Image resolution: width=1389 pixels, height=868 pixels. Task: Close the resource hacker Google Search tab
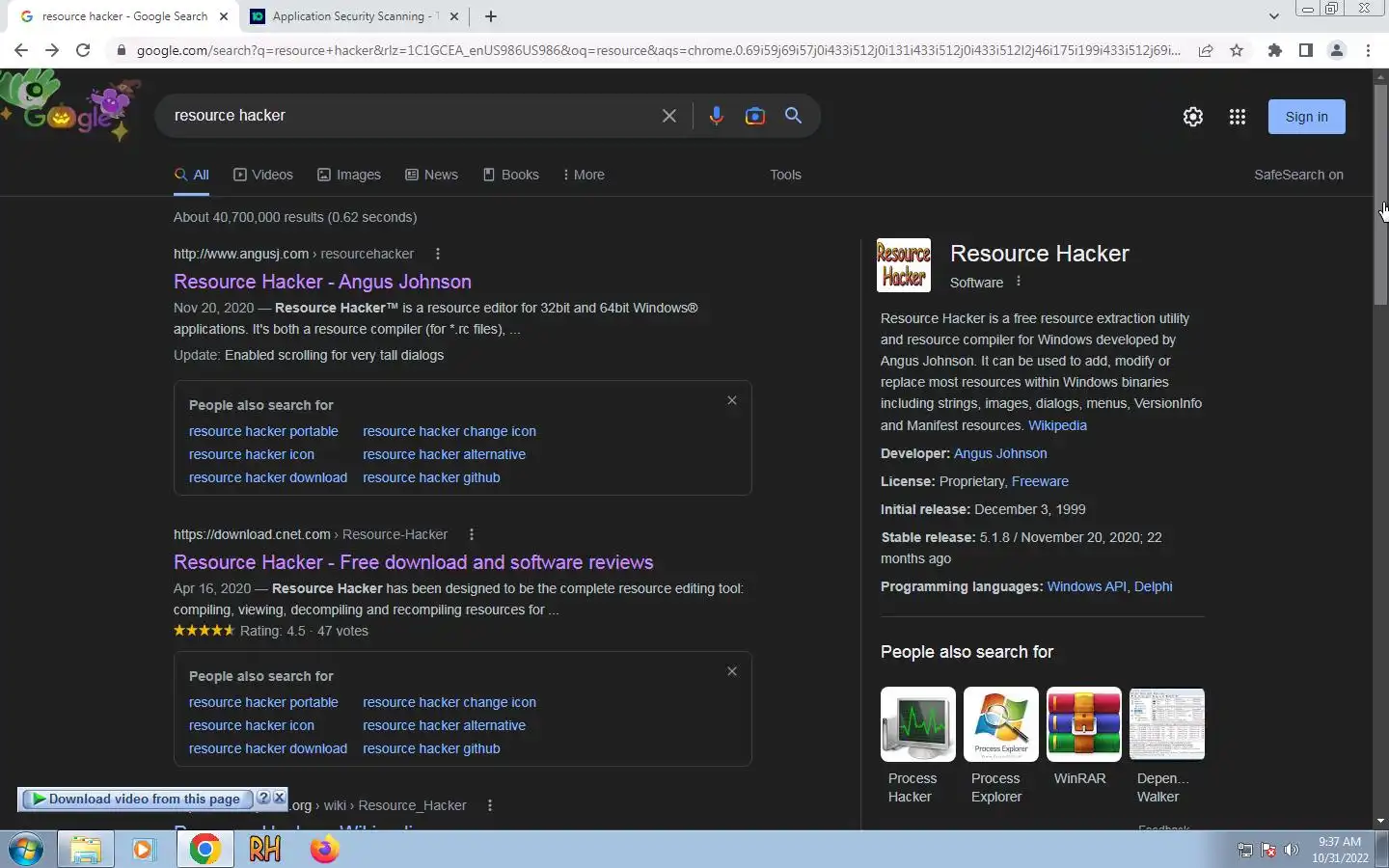click(x=224, y=16)
